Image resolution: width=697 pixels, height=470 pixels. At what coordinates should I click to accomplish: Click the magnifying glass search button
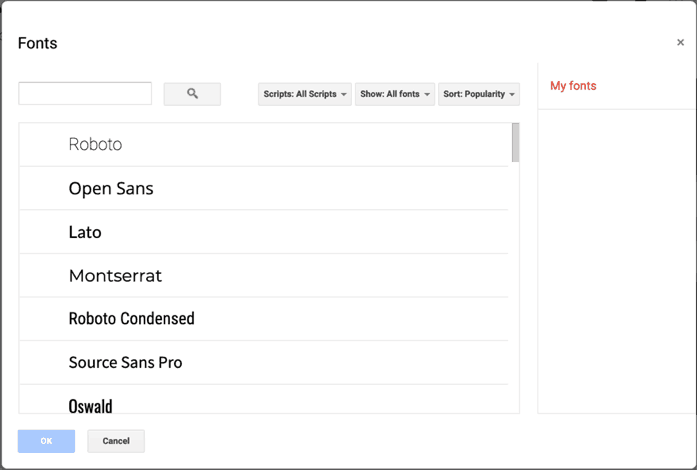tap(192, 94)
